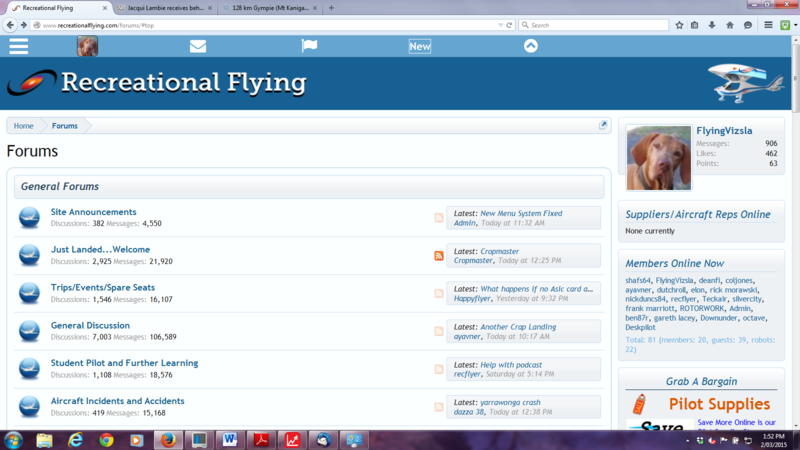Click Home in the breadcrumb
The width and height of the screenshot is (800, 450).
point(23,126)
